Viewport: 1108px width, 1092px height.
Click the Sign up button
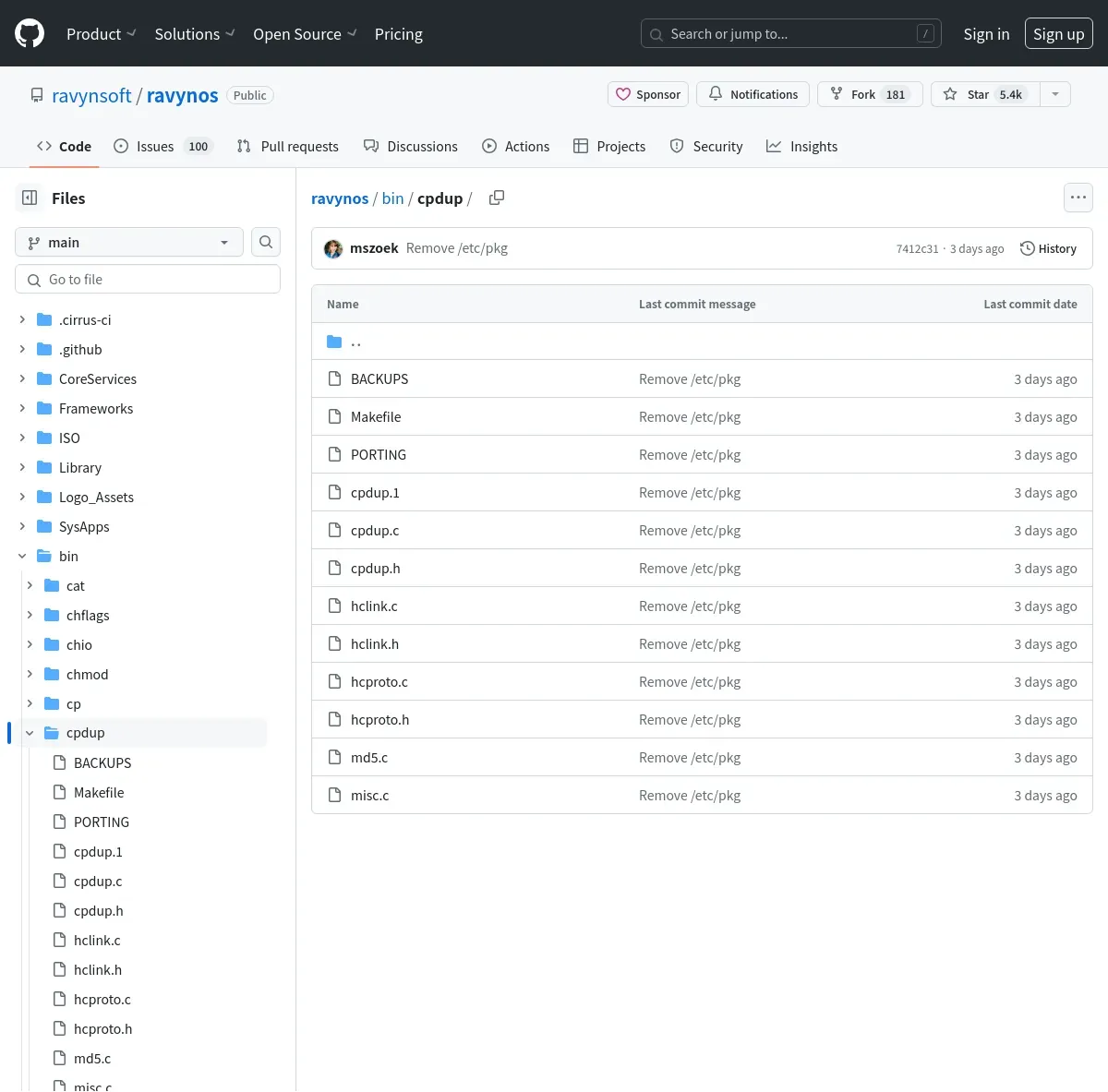1059,34
